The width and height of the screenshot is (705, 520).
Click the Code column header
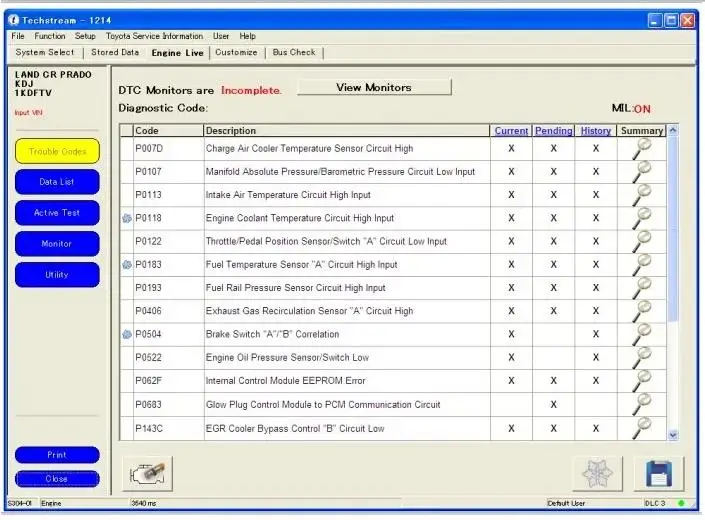[x=168, y=131]
